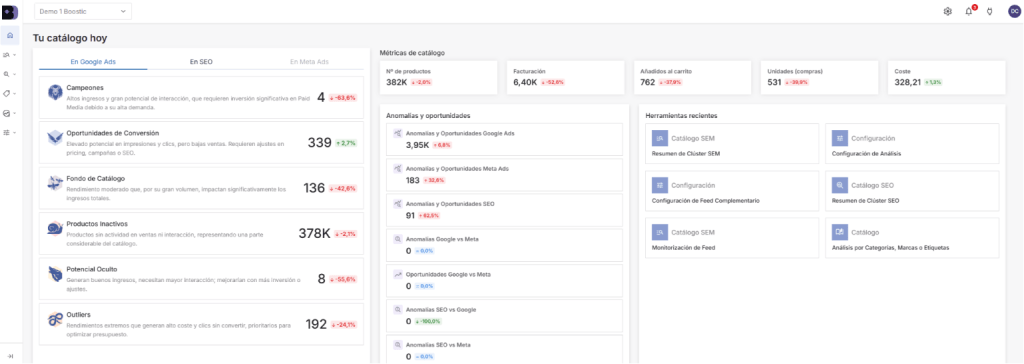This screenshot has width=1024, height=364.
Task: Click the Campeones lion icon
Action: [55, 93]
